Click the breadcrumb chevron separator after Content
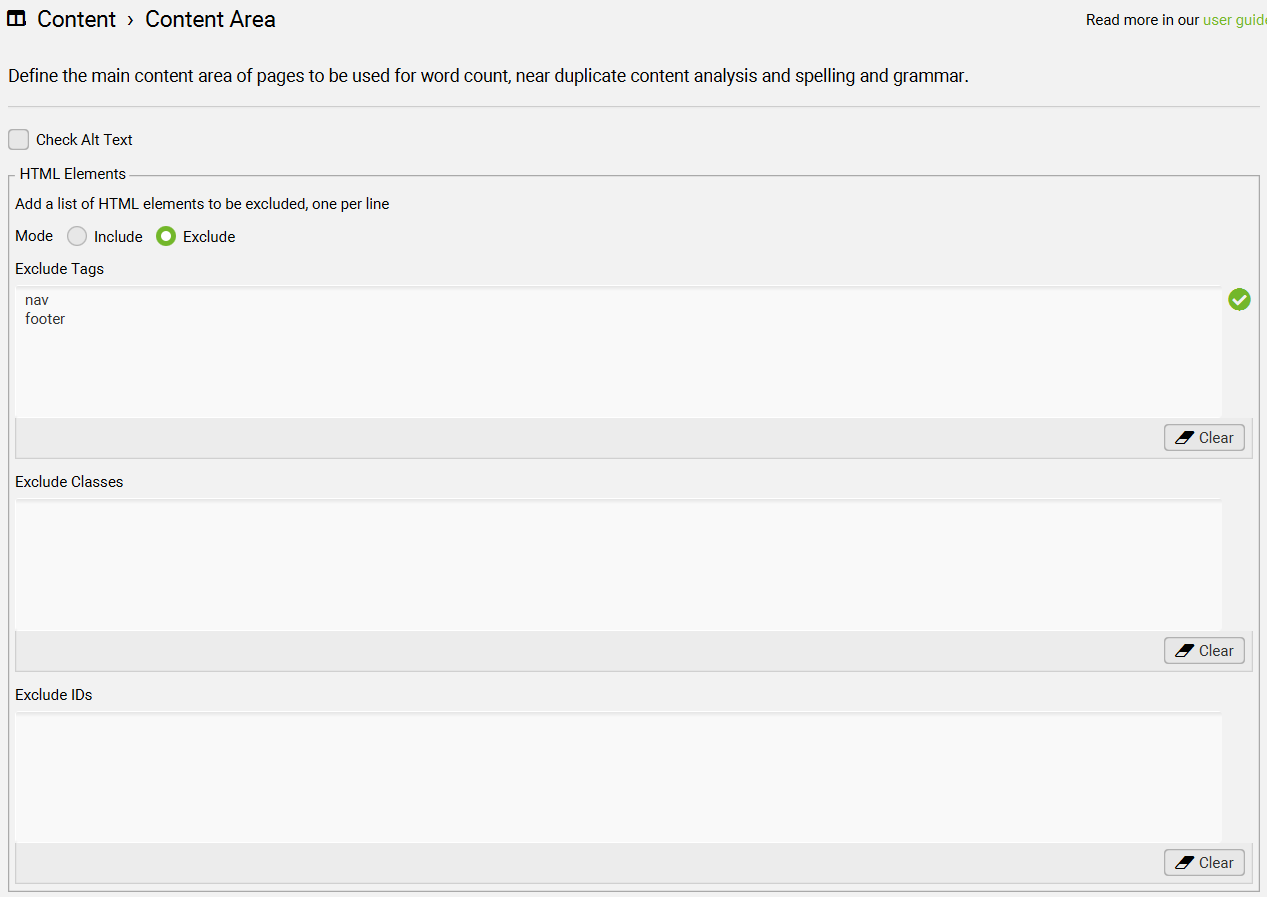The image size is (1267, 897). point(130,20)
